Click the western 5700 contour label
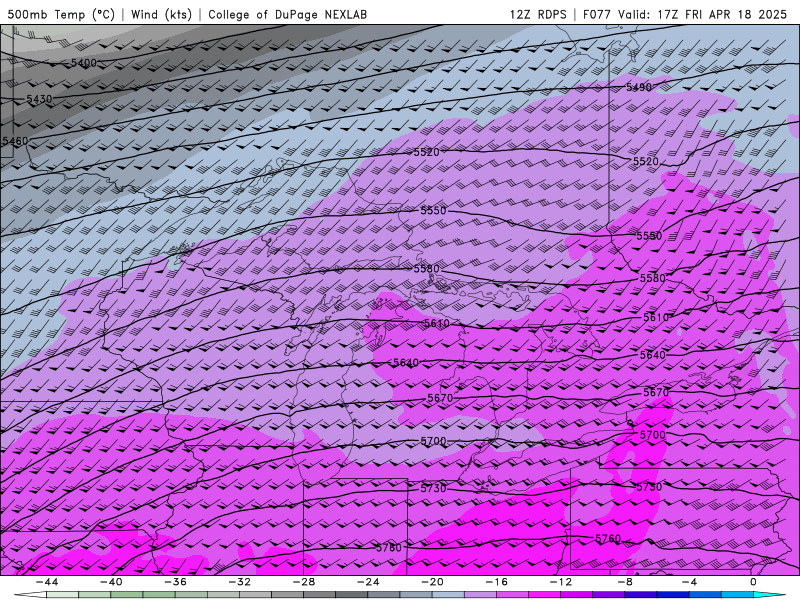This screenshot has width=800, height=600. 433,441
